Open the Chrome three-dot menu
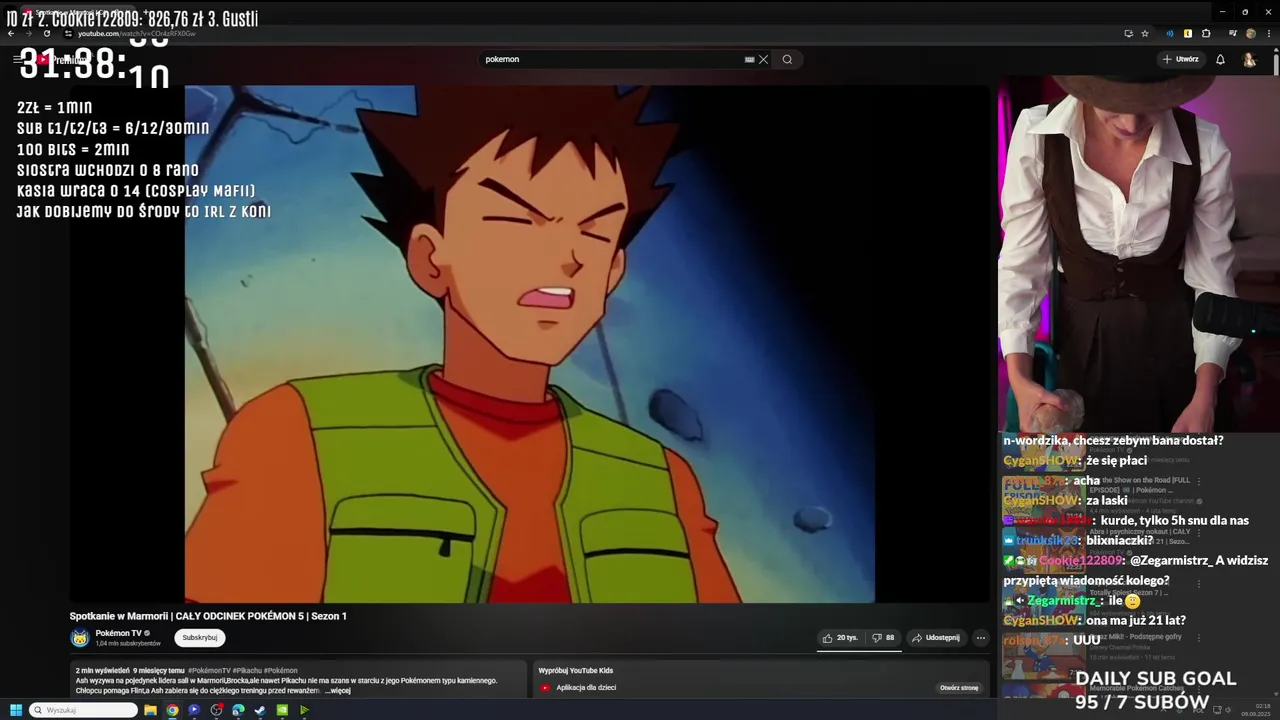This screenshot has width=1280, height=720. pos(1268,33)
